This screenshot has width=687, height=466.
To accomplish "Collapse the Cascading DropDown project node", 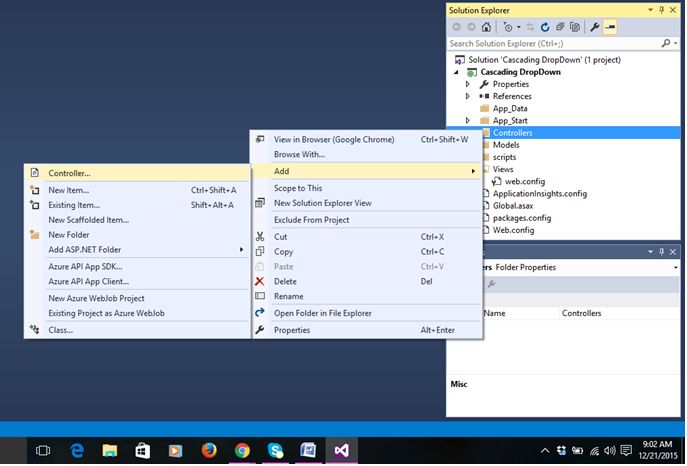I will click(457, 73).
